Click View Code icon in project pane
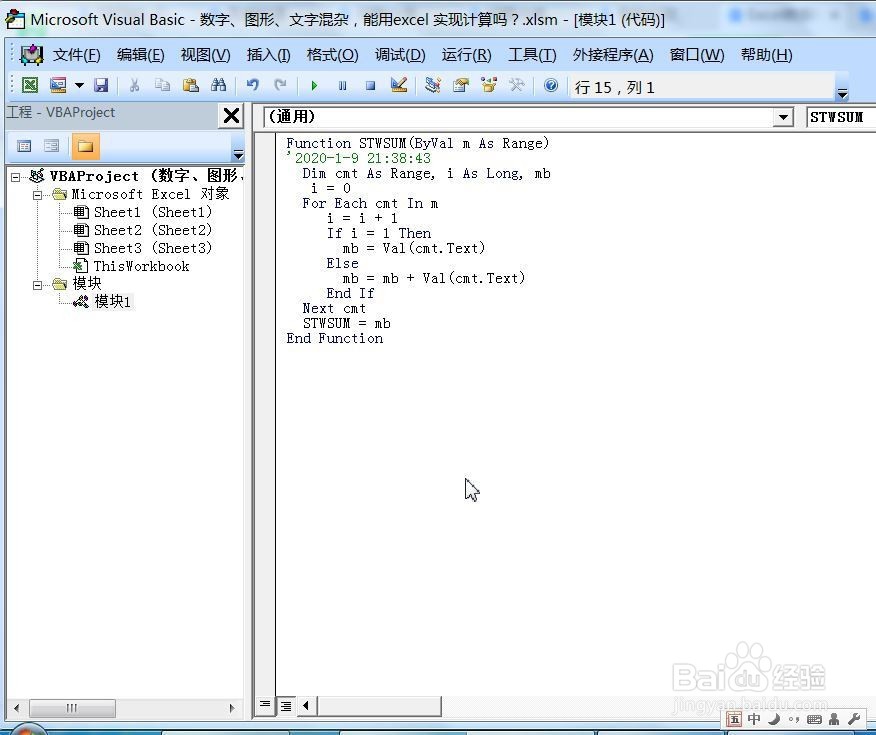 pyautogui.click(x=24, y=146)
